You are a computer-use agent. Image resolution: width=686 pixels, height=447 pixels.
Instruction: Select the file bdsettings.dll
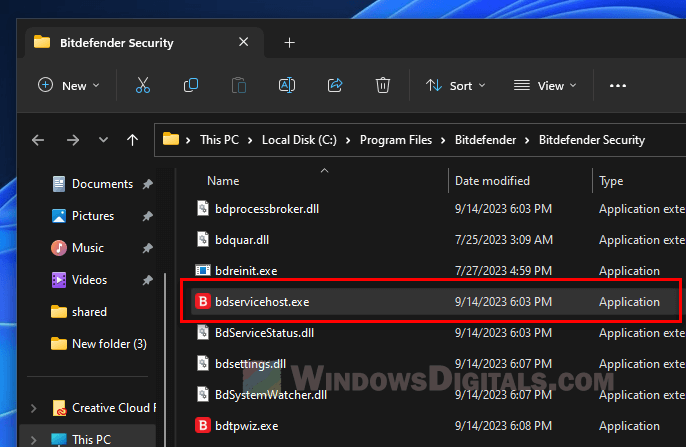coord(250,364)
